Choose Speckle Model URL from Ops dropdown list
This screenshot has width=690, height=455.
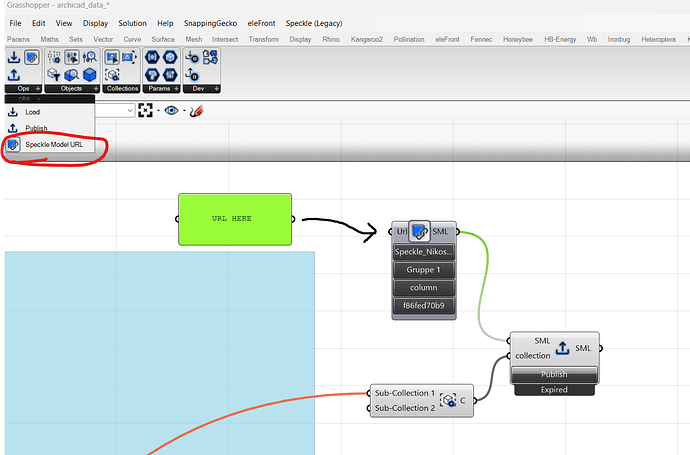(x=49, y=144)
